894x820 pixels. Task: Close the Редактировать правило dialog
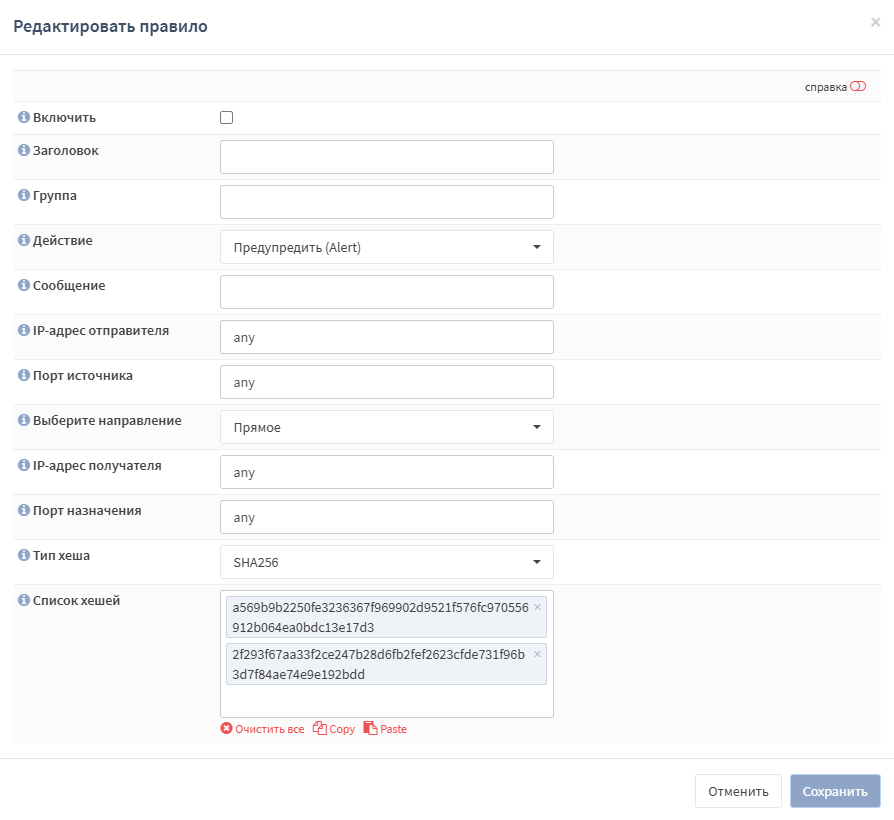tap(875, 22)
